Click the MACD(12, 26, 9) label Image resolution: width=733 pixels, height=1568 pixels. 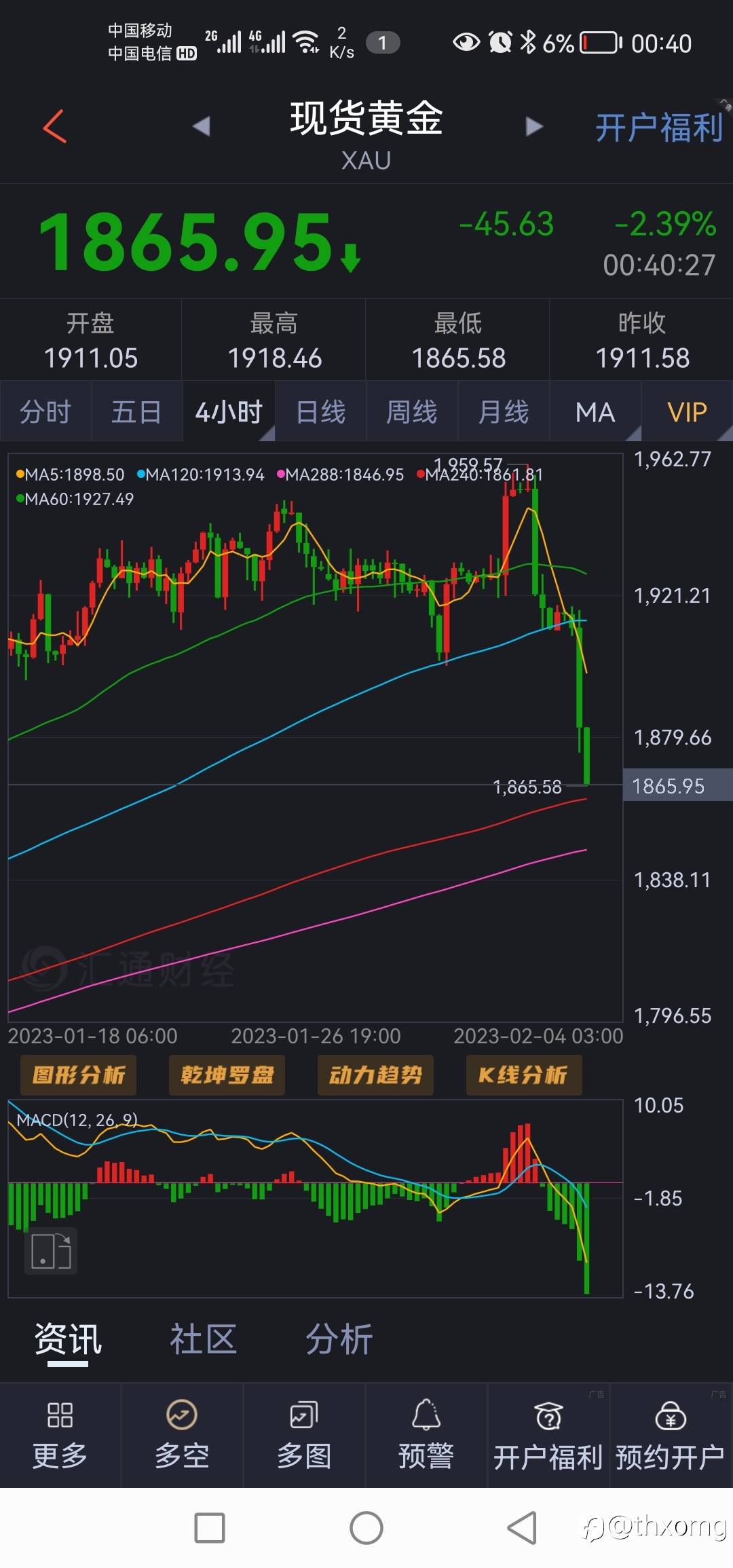tap(77, 1120)
